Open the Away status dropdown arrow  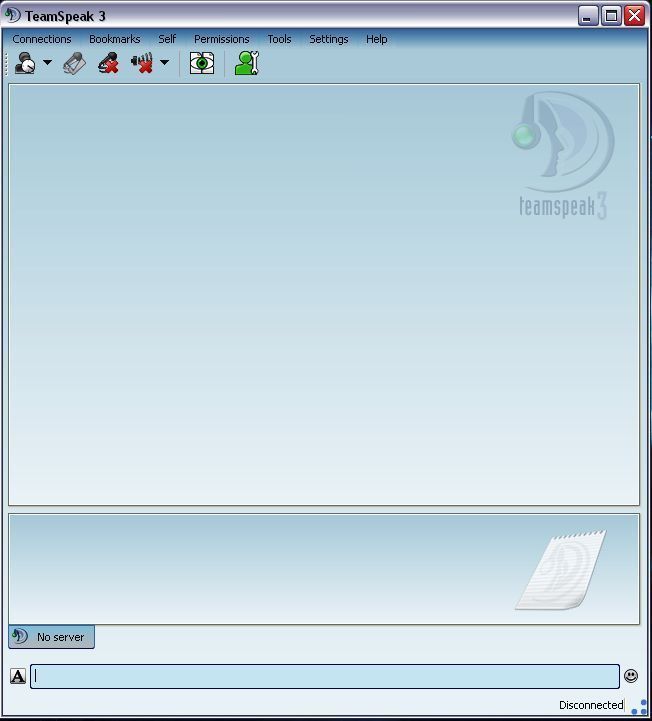47,64
